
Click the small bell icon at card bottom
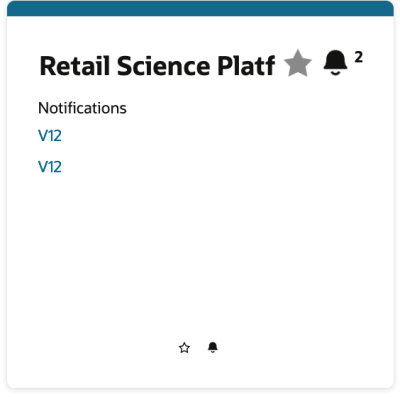213,347
